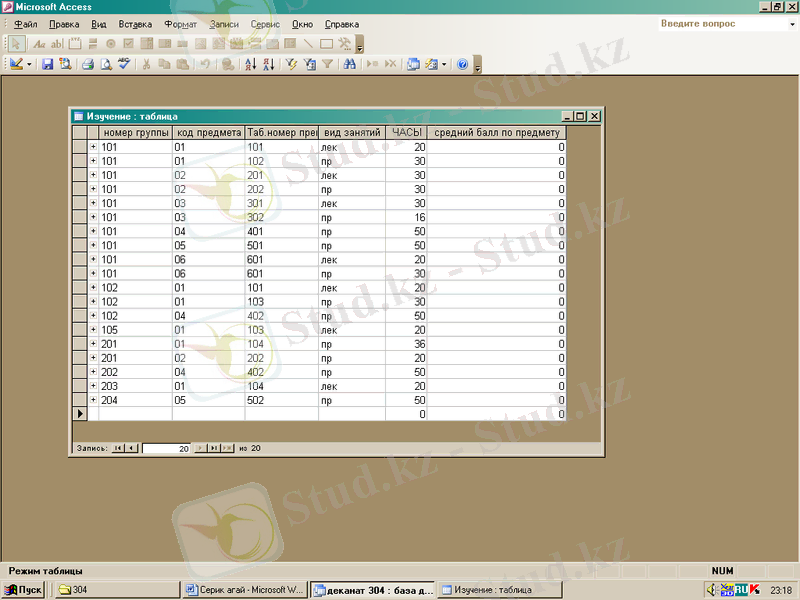Click the Print icon
Image resolution: width=800 pixels, height=600 pixels.
pos(88,64)
